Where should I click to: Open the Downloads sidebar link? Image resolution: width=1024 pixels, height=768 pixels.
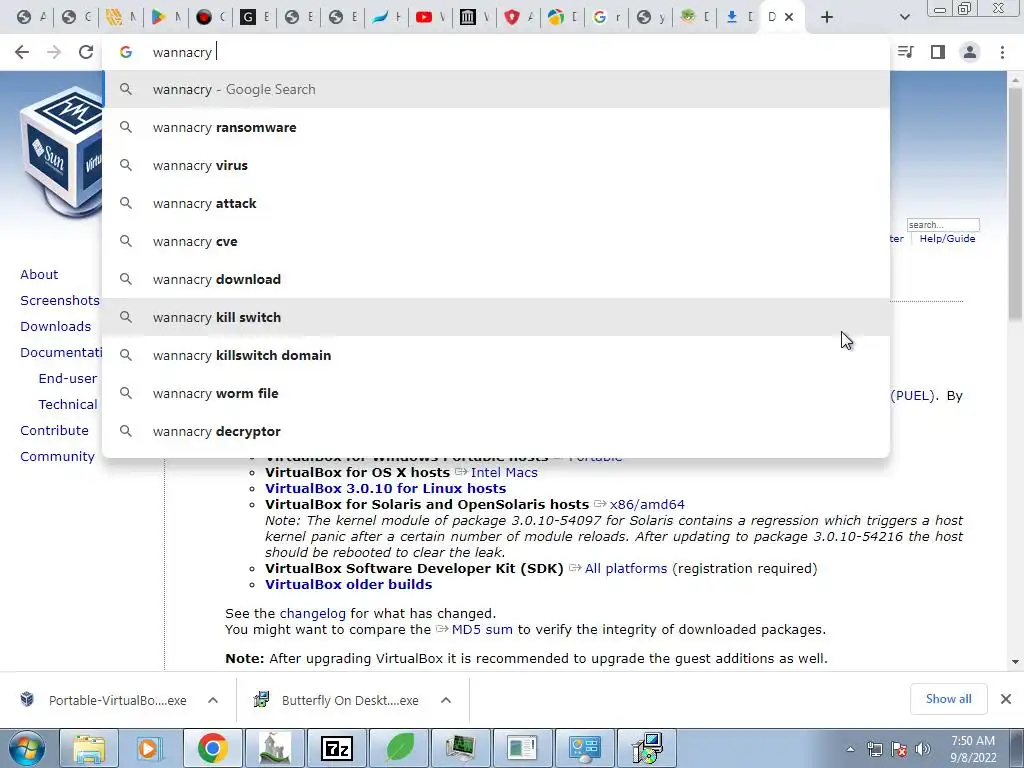pos(56,327)
